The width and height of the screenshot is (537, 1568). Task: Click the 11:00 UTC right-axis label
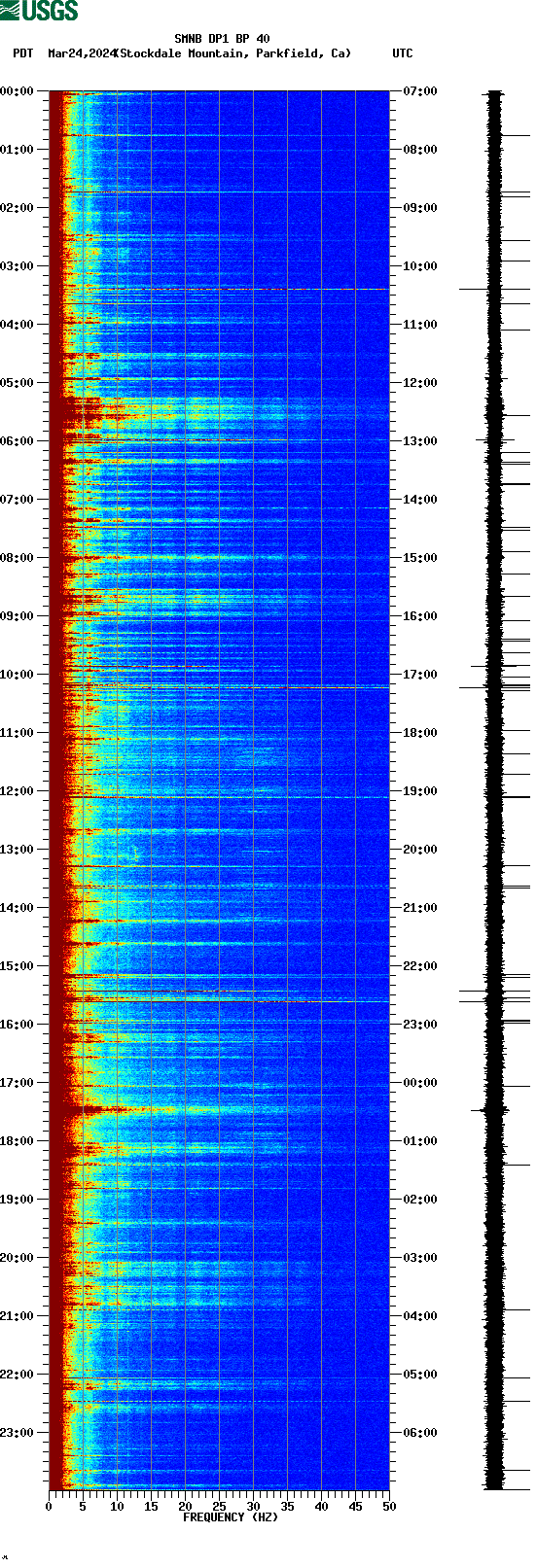pyautogui.click(x=420, y=325)
